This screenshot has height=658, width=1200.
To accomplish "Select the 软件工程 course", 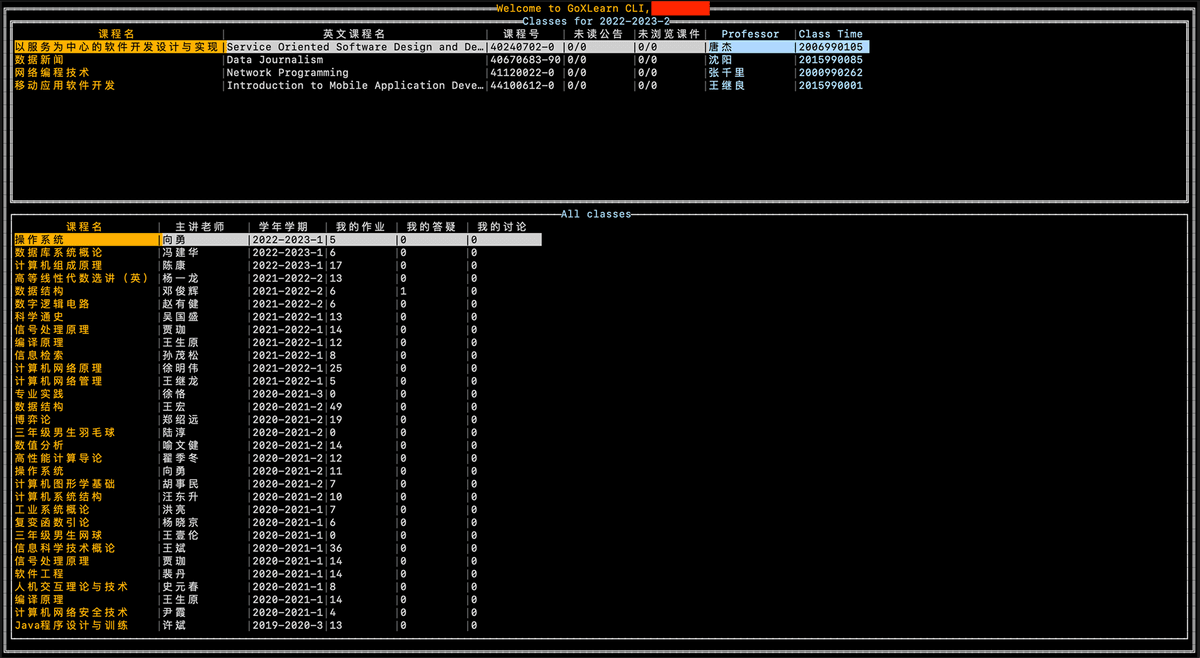I will (39, 574).
